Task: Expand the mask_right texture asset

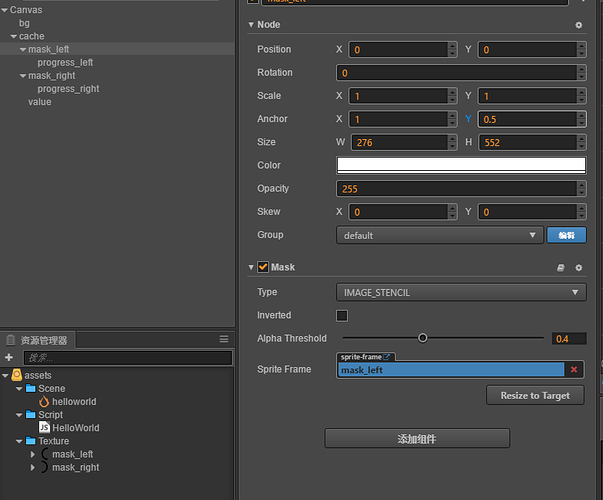Action: pyautogui.click(x=33, y=467)
